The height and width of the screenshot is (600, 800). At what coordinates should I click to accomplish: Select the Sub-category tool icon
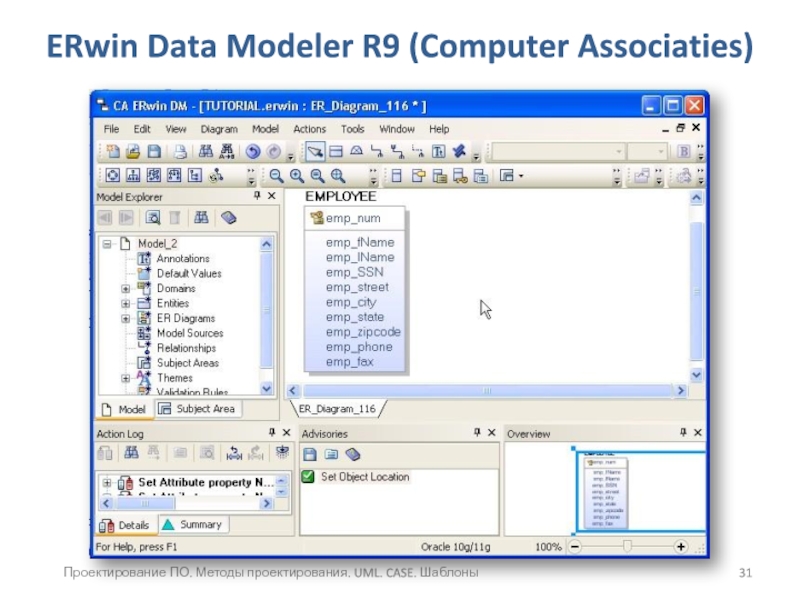click(357, 152)
